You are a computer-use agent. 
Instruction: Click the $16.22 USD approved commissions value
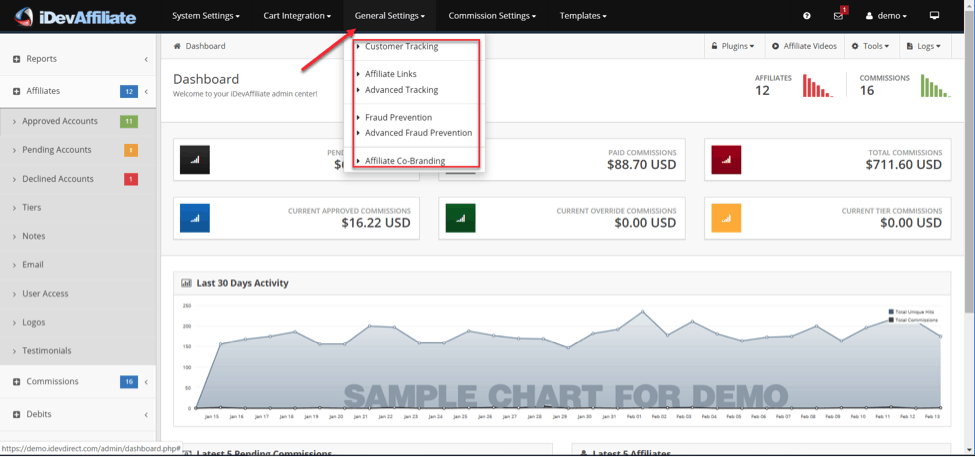(x=376, y=223)
